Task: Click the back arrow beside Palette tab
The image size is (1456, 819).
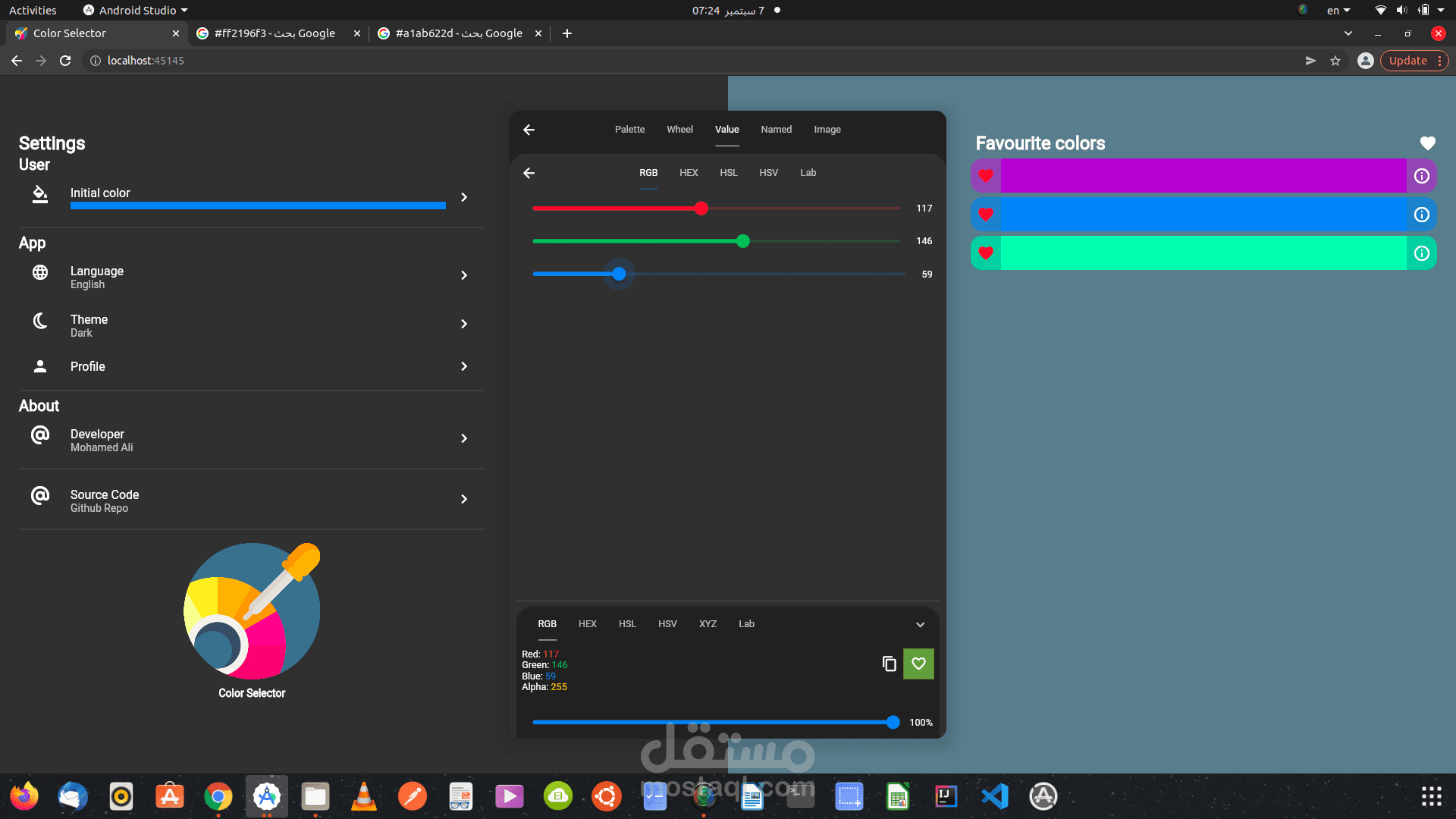Action: tap(529, 130)
